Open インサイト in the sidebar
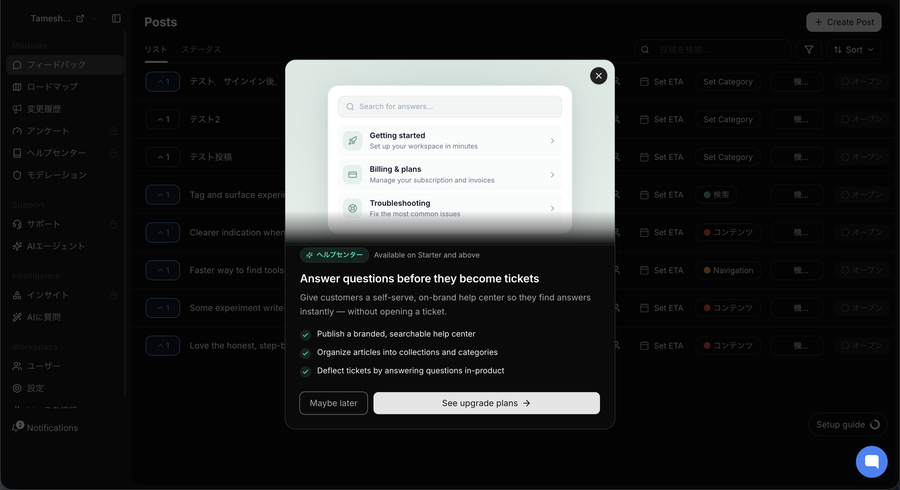 click(x=65, y=295)
